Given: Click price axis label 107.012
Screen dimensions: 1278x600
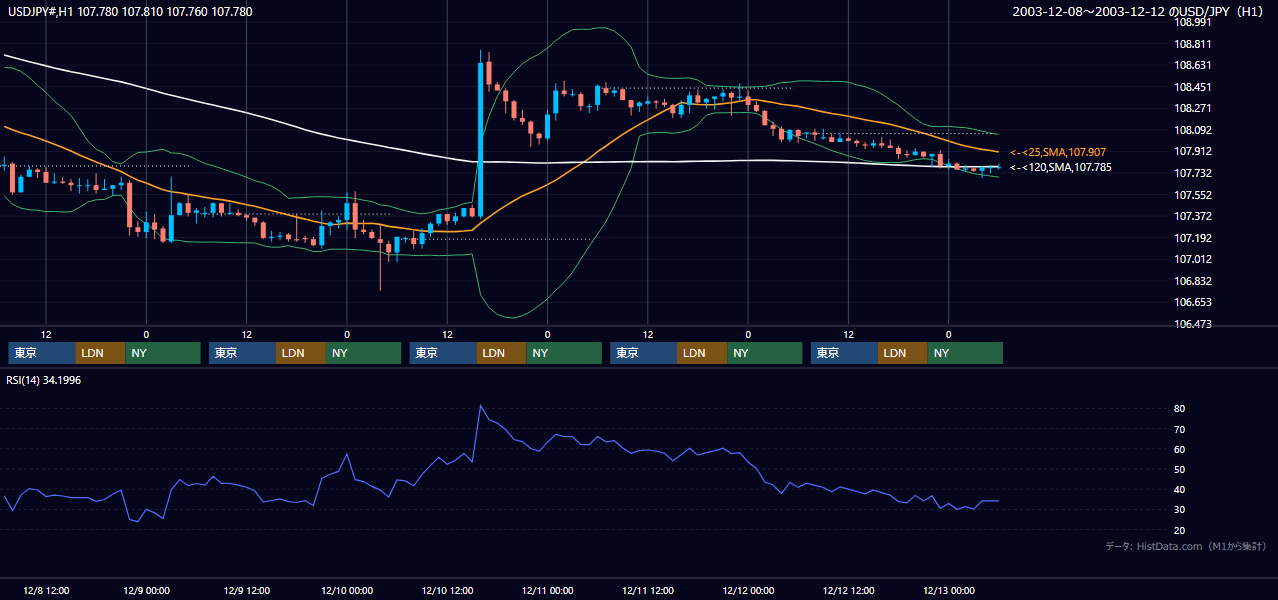Looking at the screenshot, I should [1193, 259].
